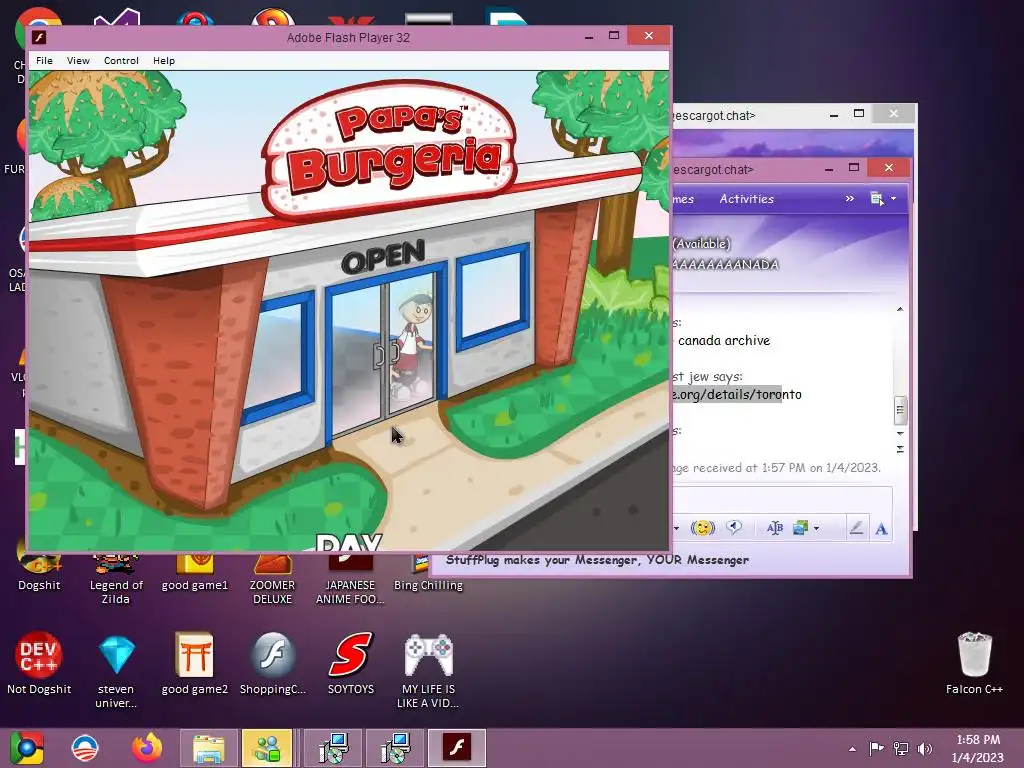The width and height of the screenshot is (1024, 768).
Task: Click the Chrome-style Start button in taskbar
Action: point(27,748)
